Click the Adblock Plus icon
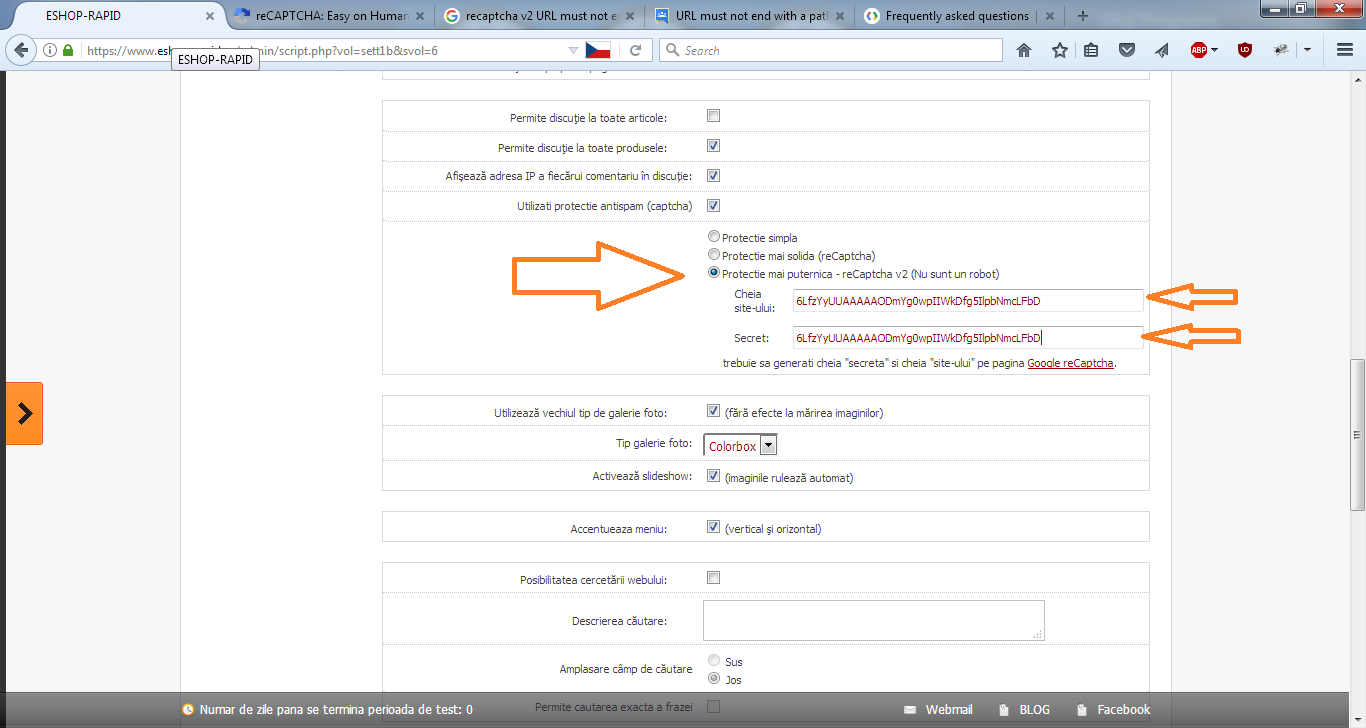1366x728 pixels. coord(1199,50)
